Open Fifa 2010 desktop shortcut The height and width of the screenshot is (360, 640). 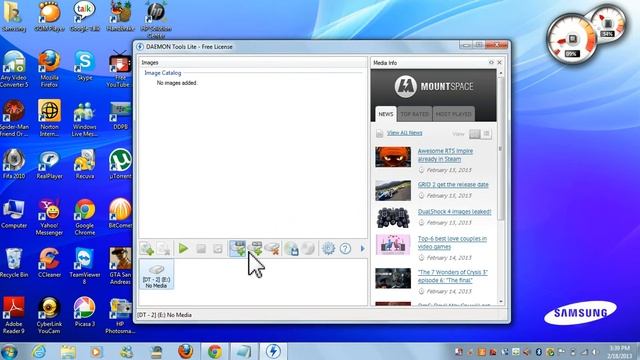point(14,164)
